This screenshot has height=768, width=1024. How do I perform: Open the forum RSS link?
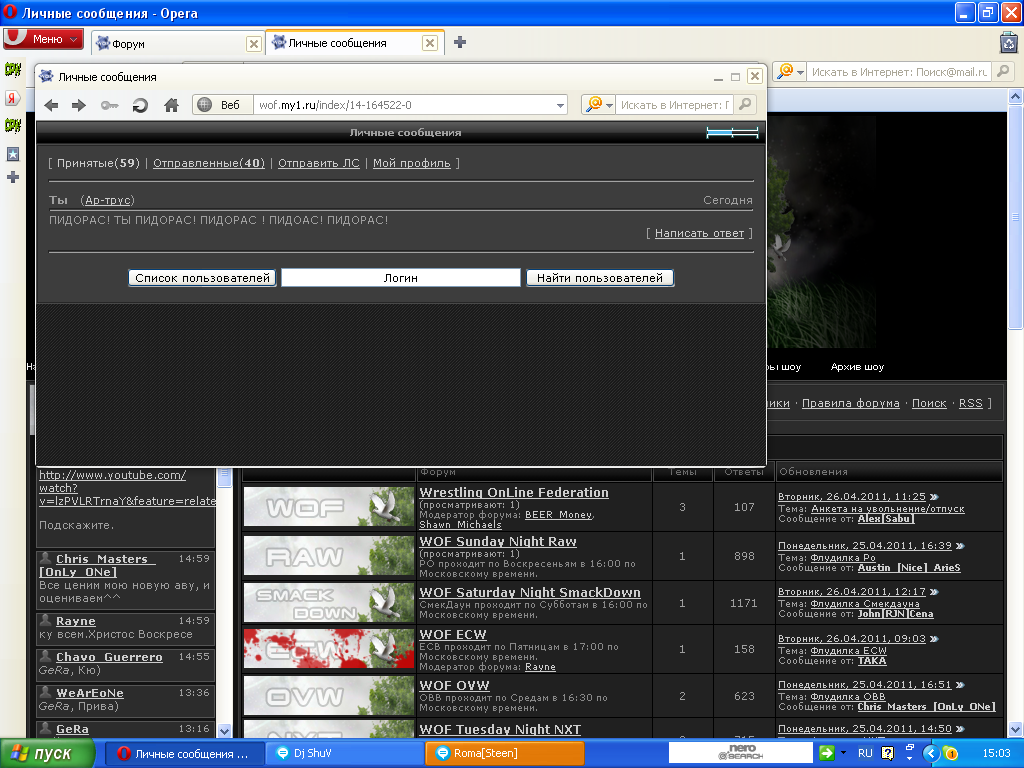[970, 404]
